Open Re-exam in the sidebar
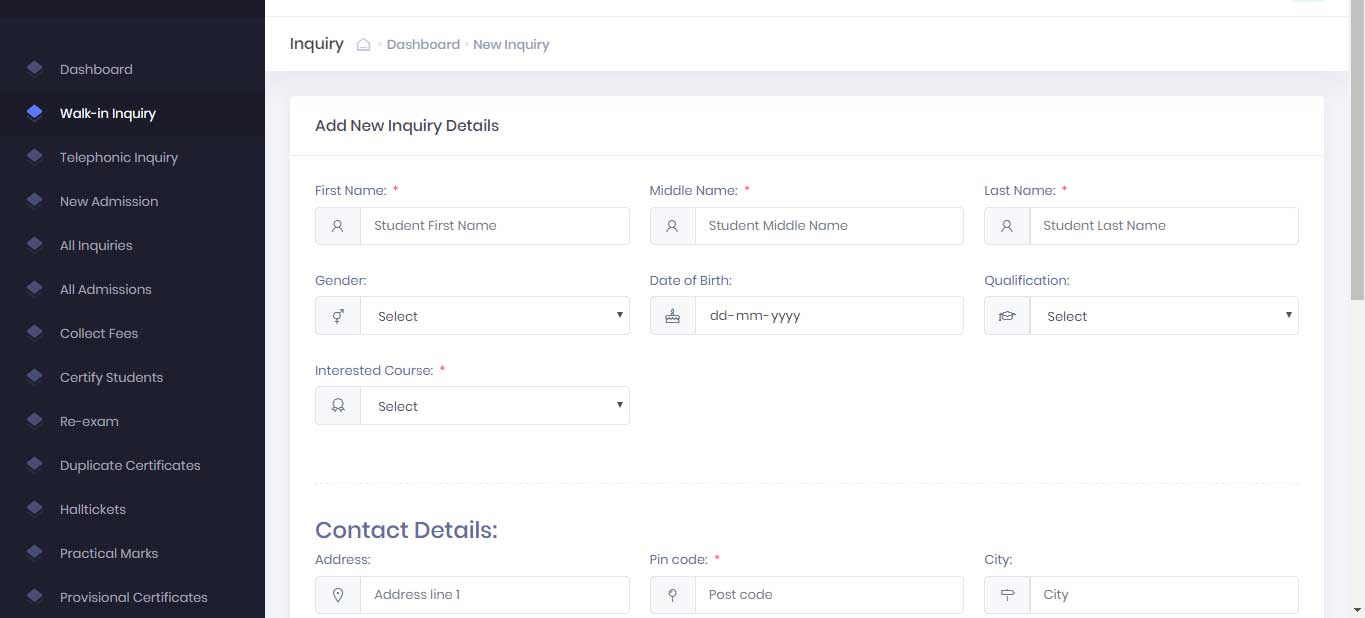This screenshot has width=1365, height=618. [132, 421]
